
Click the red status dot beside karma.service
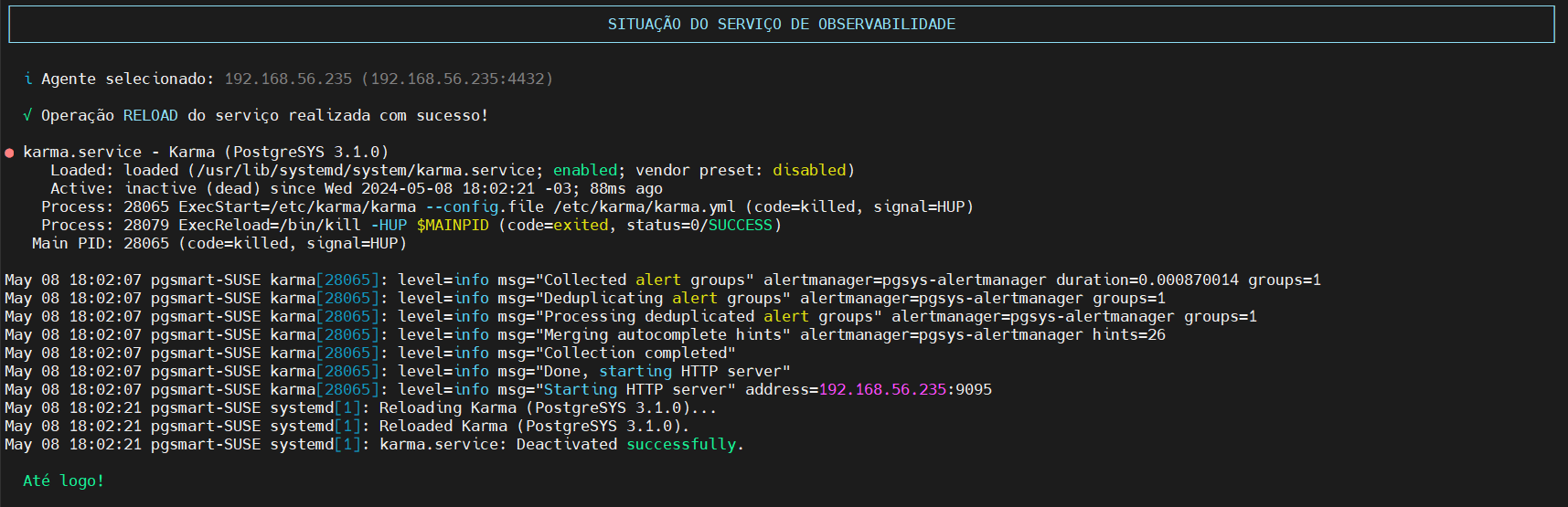[x=9, y=153]
